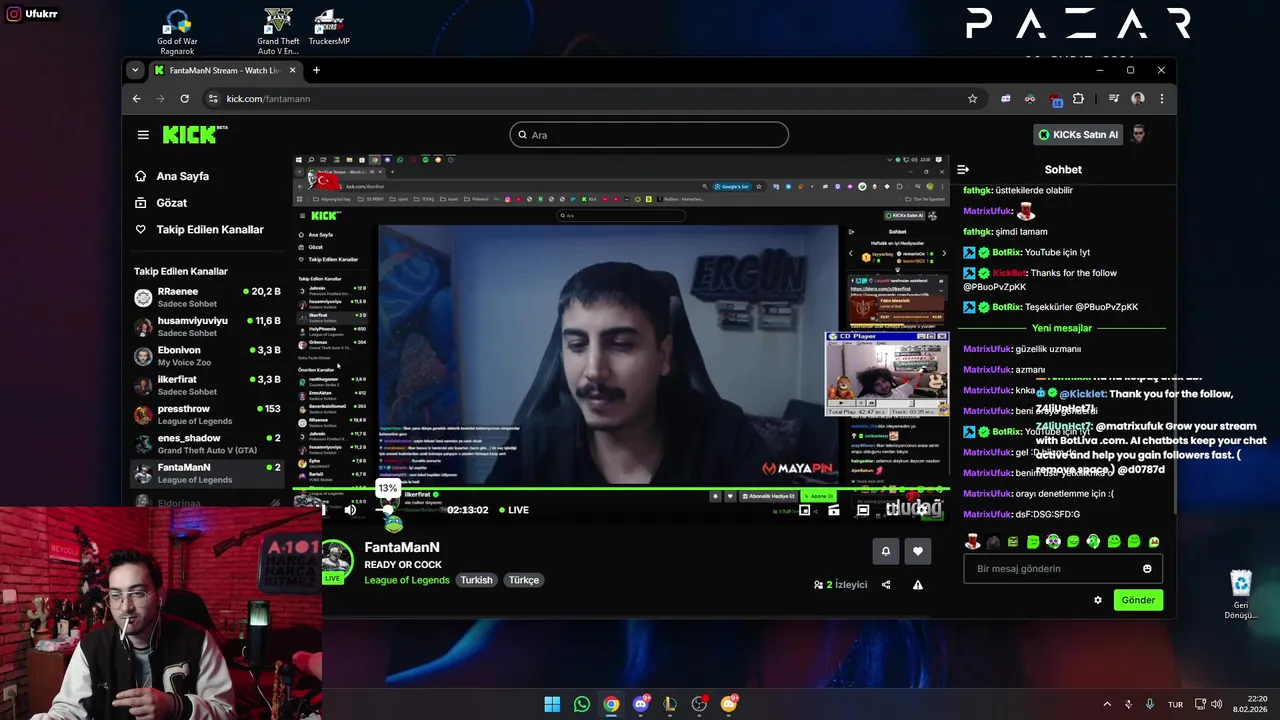Open a new browser tab
The width and height of the screenshot is (1280, 720).
(x=316, y=70)
